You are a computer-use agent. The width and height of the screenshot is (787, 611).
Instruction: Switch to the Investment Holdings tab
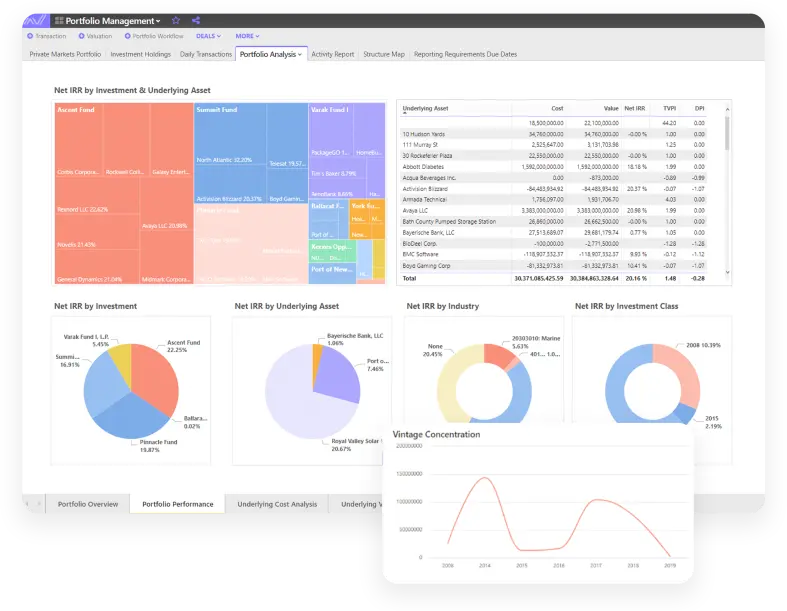coord(140,54)
